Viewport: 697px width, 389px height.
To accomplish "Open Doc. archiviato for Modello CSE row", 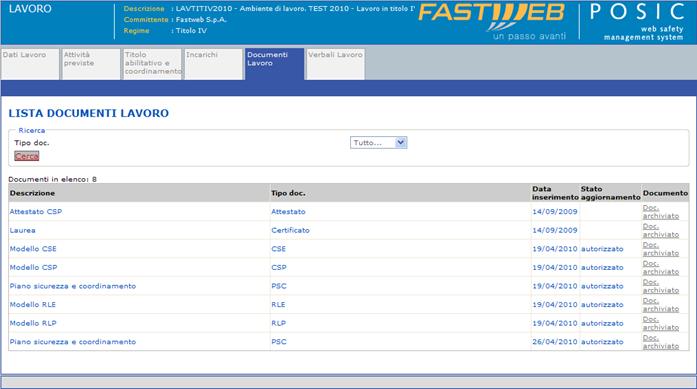I will pyautogui.click(x=661, y=249).
